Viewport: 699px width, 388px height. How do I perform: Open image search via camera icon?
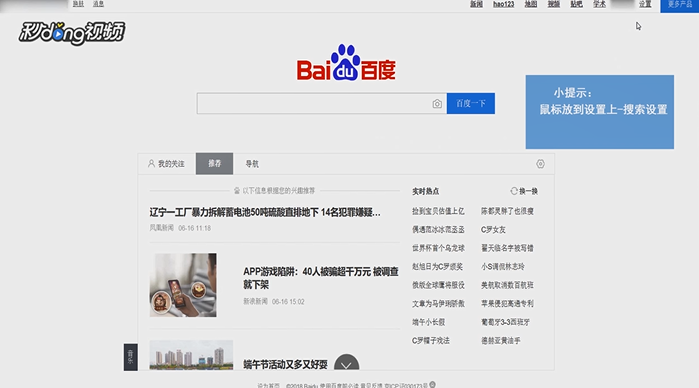(437, 104)
